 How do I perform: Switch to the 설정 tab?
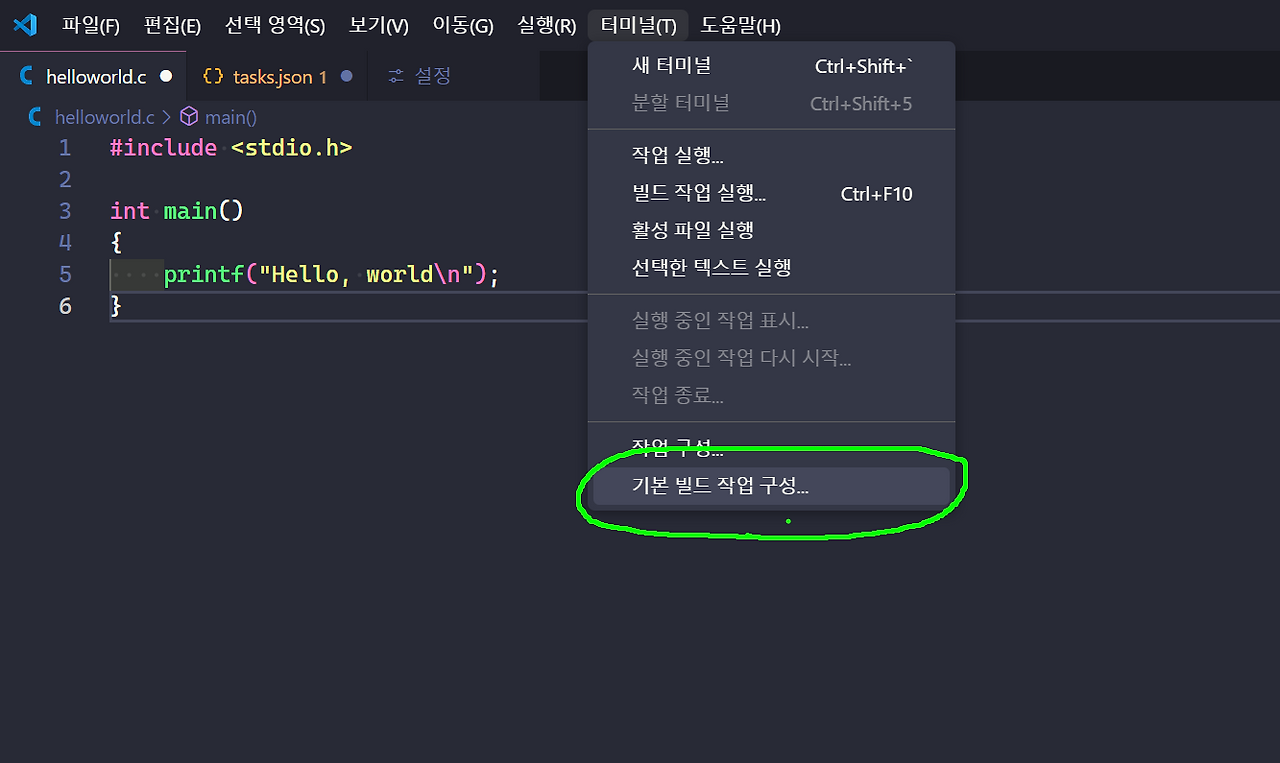coord(431,75)
